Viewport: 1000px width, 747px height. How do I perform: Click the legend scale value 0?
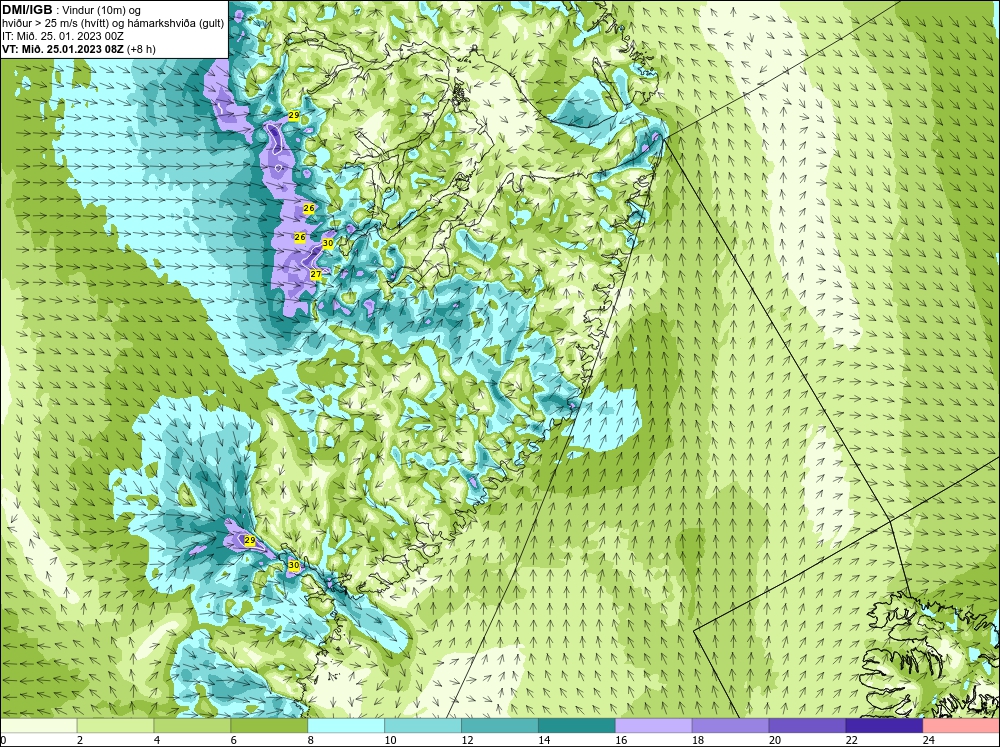[4, 740]
